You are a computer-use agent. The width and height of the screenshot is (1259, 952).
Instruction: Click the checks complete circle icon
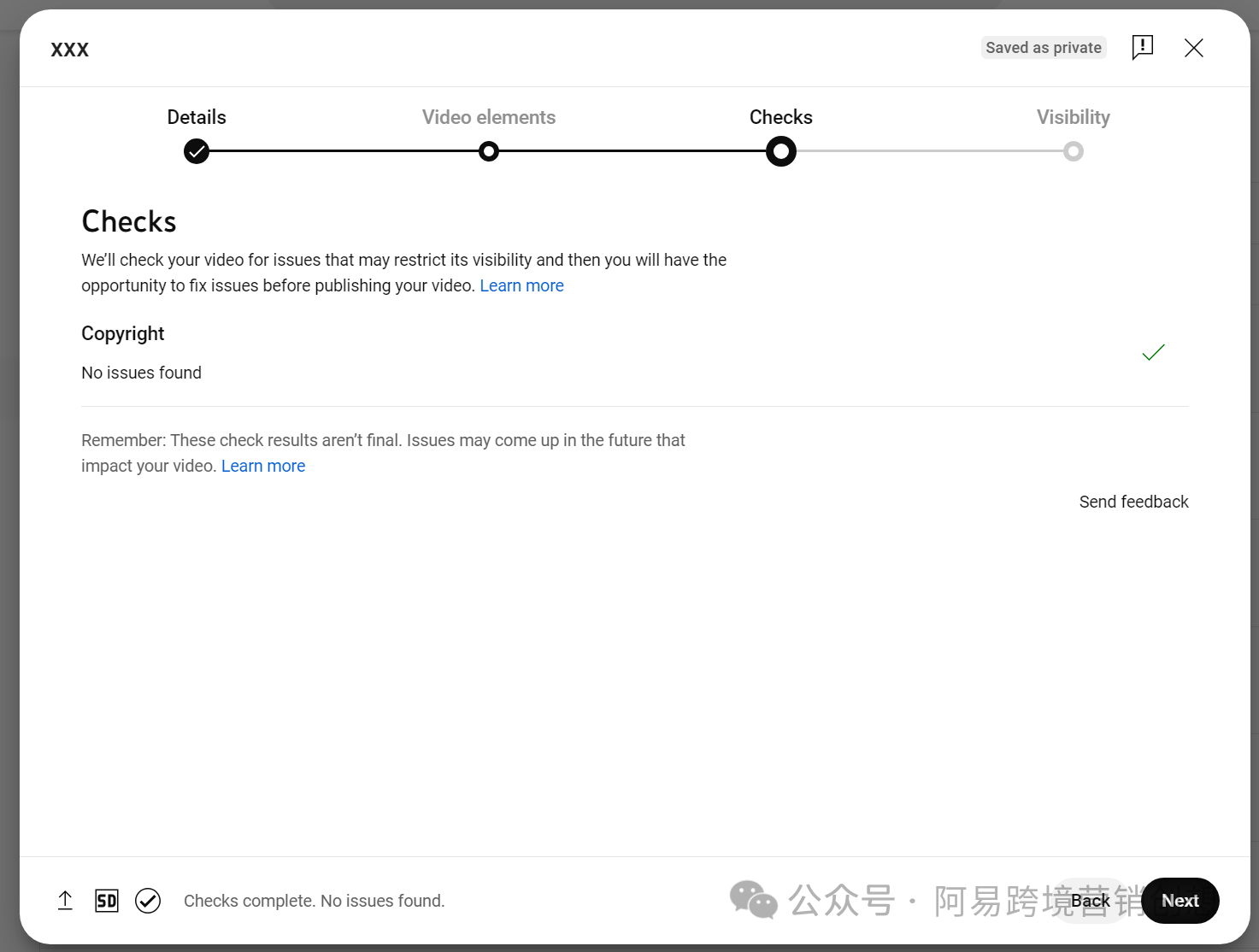tap(148, 901)
